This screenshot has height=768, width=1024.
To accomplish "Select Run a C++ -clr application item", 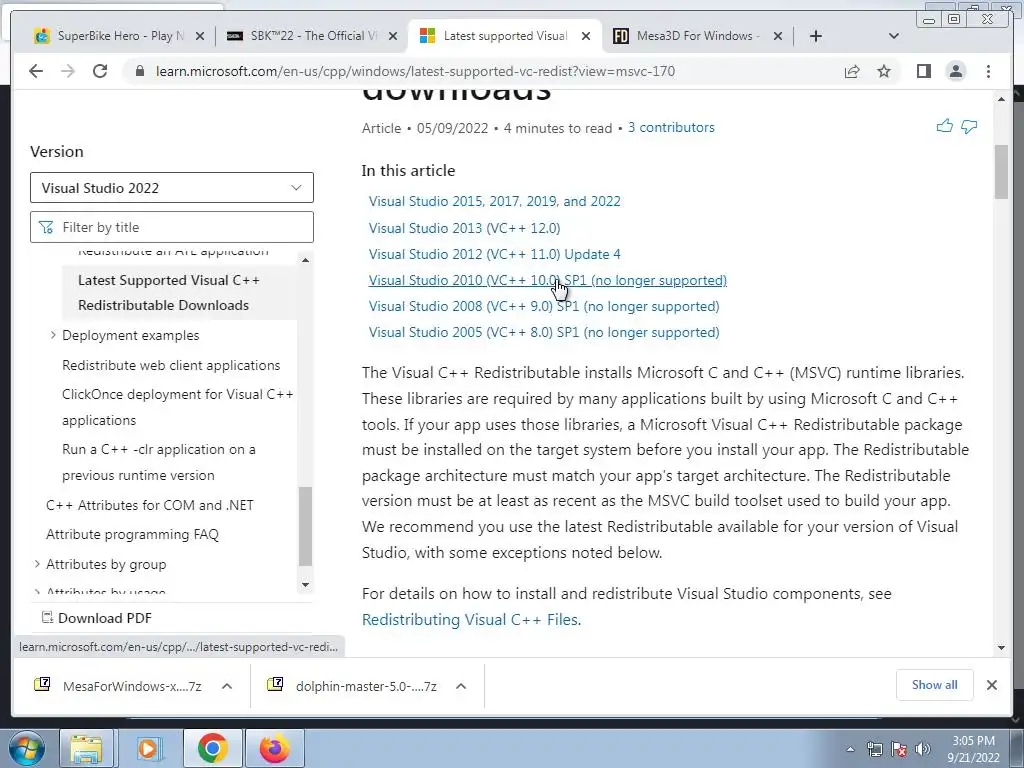I will click(159, 462).
